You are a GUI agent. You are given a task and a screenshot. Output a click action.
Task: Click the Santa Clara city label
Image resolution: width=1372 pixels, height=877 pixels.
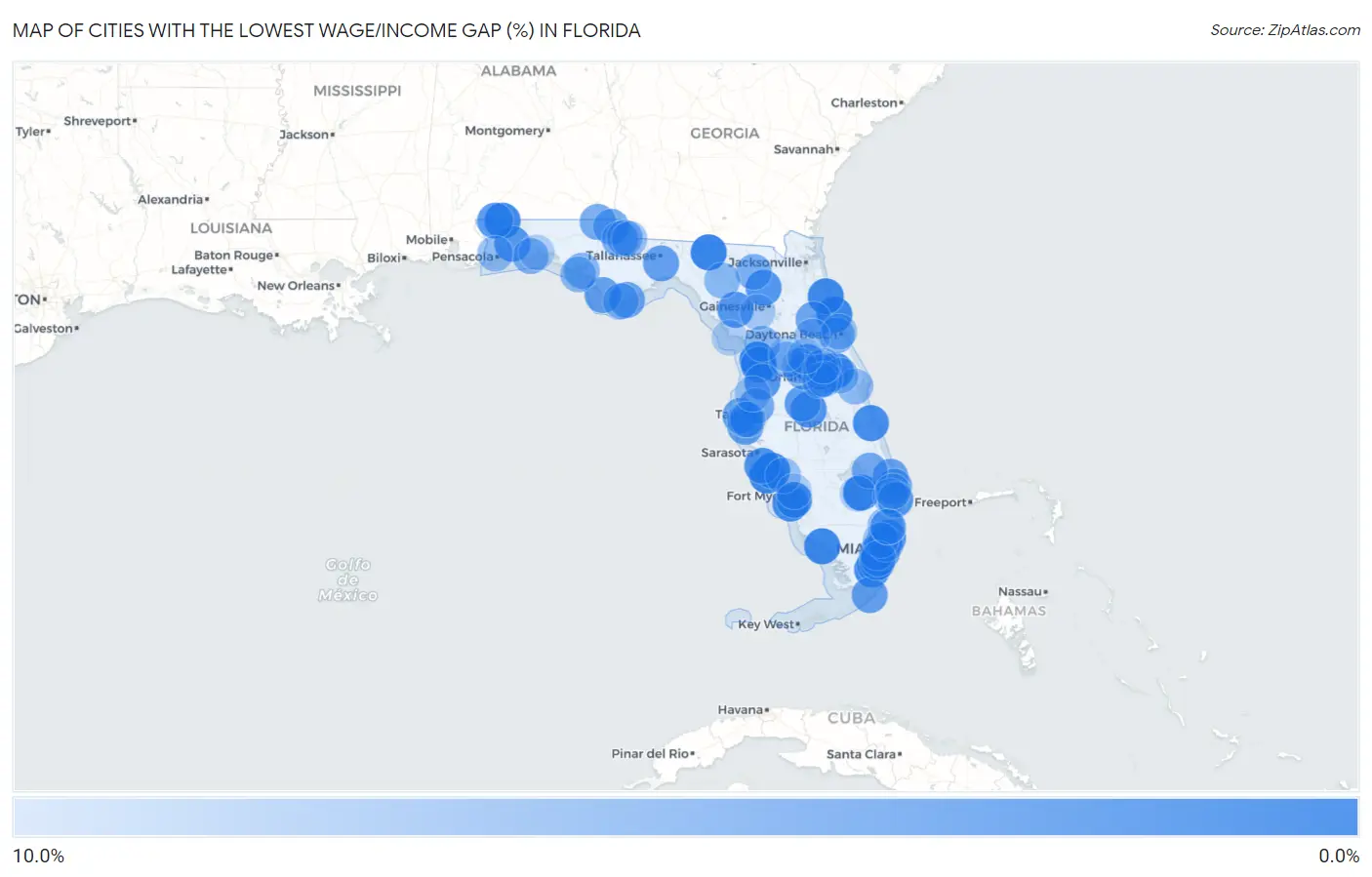[x=864, y=754]
